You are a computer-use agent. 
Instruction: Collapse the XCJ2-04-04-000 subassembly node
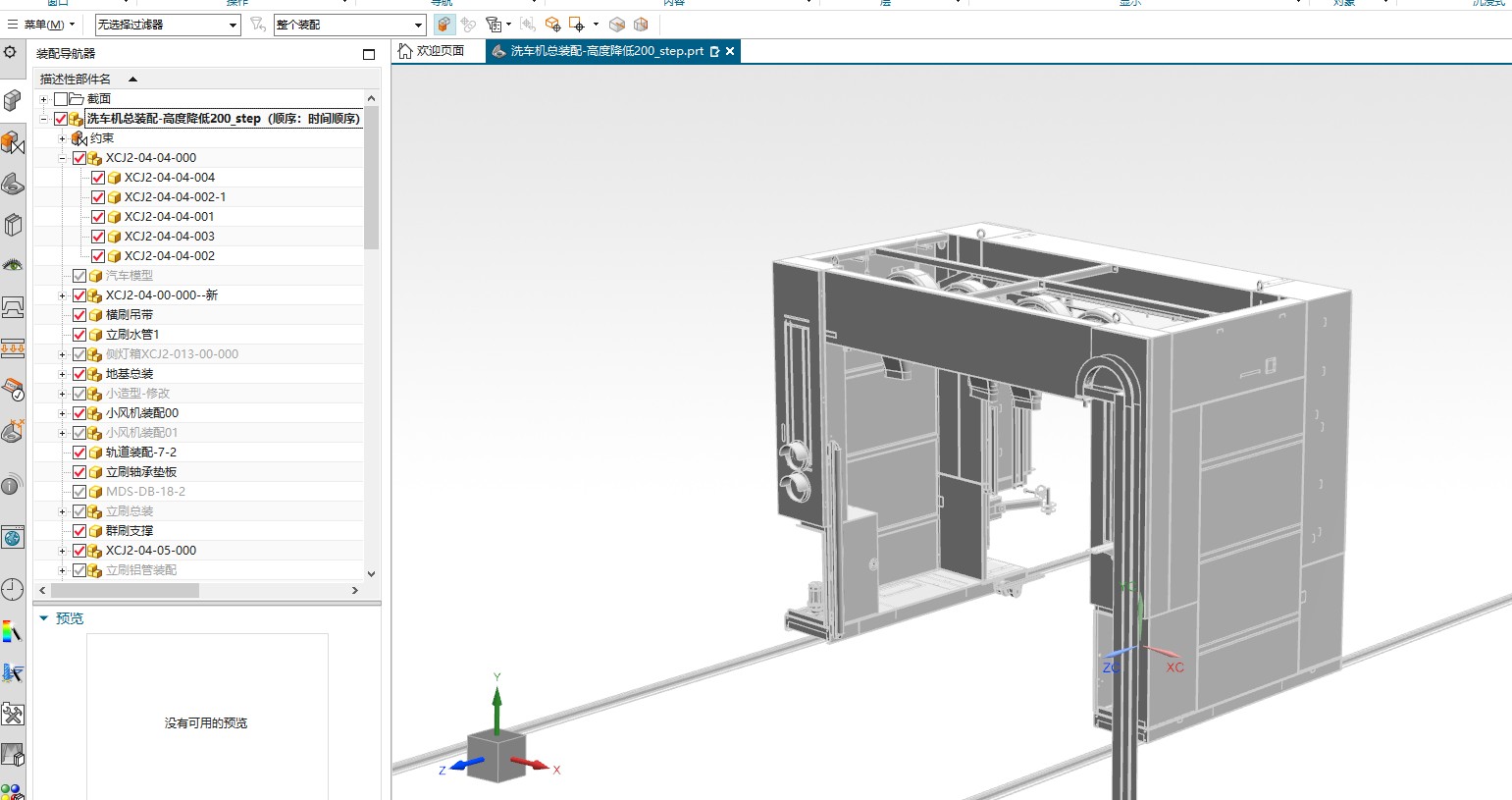[x=62, y=158]
